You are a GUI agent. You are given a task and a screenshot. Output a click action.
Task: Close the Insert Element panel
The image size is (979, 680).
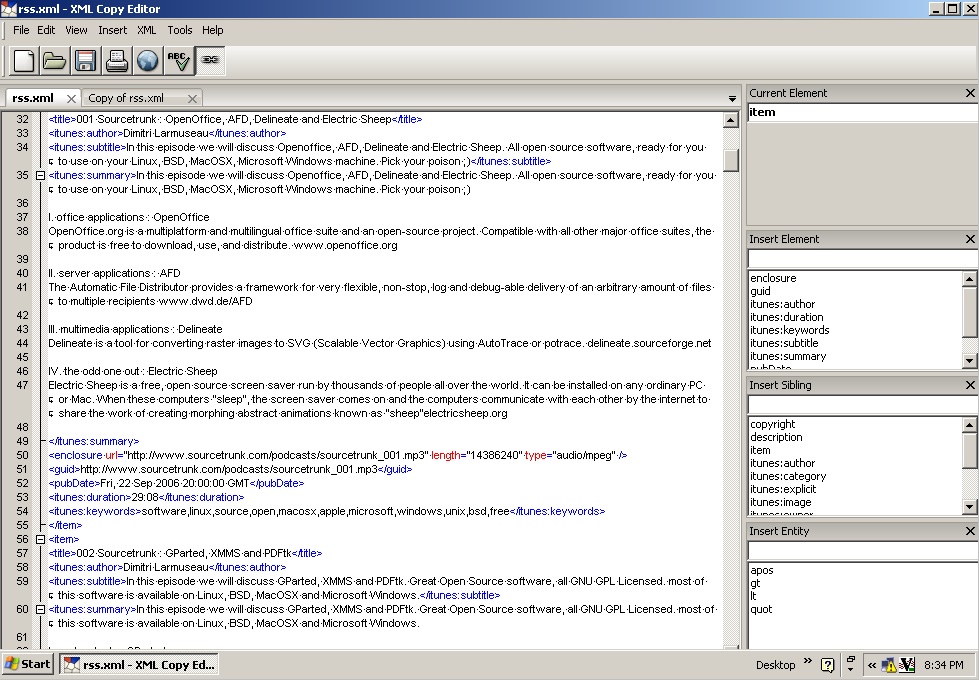click(970, 239)
